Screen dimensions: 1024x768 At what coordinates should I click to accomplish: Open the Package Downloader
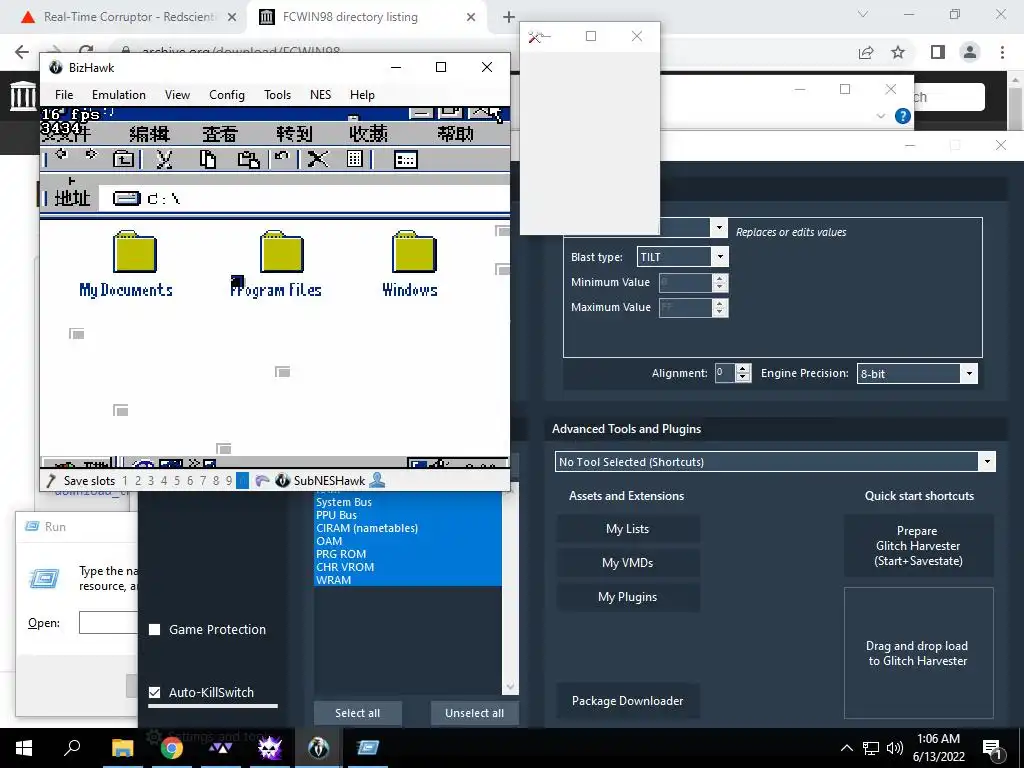click(628, 701)
